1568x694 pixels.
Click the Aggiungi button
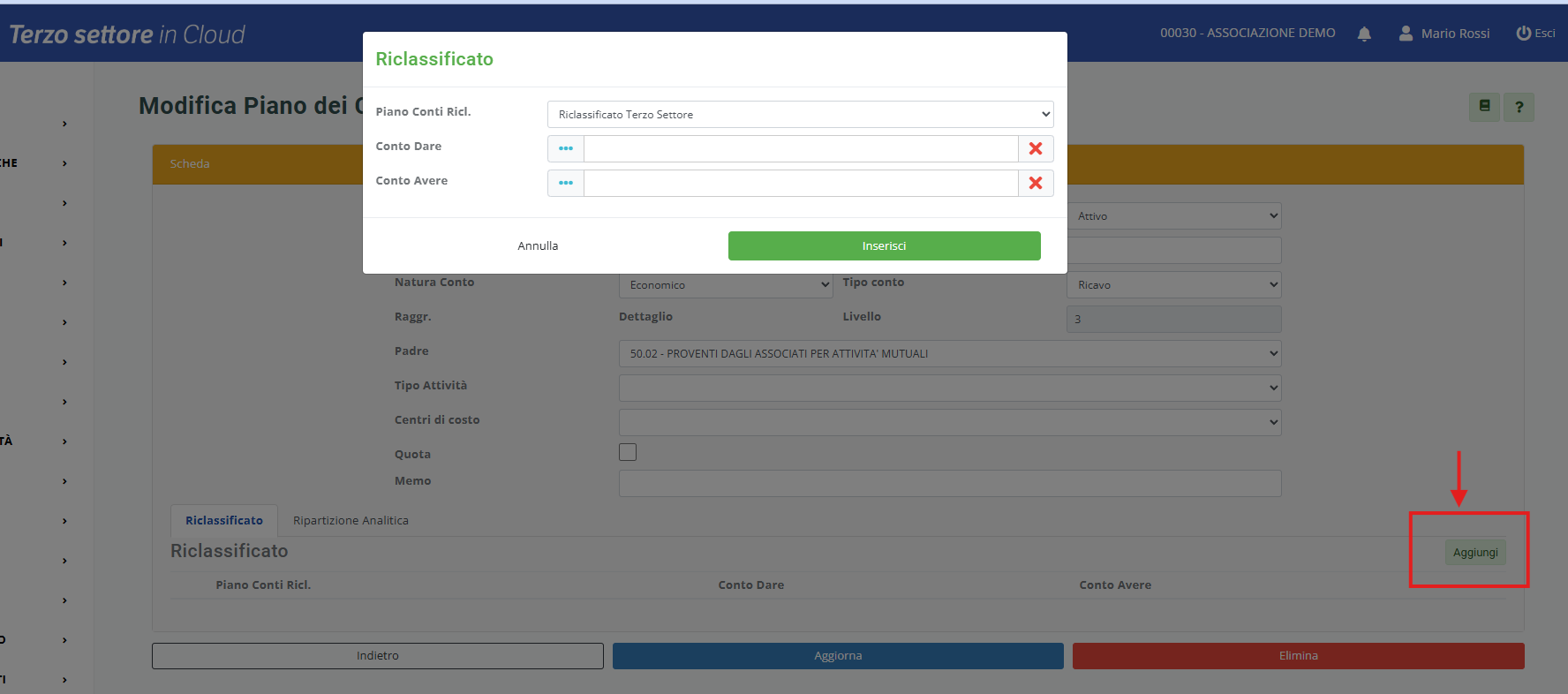[1475, 553]
